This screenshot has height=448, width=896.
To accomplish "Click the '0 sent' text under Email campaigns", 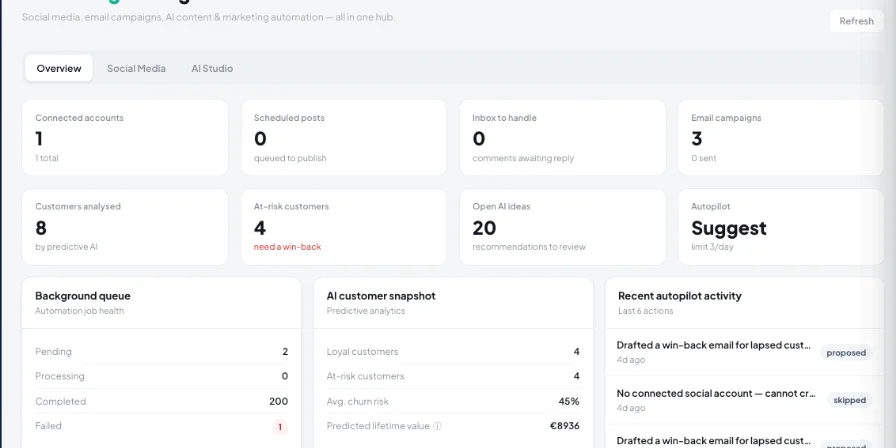I will pyautogui.click(x=703, y=158).
